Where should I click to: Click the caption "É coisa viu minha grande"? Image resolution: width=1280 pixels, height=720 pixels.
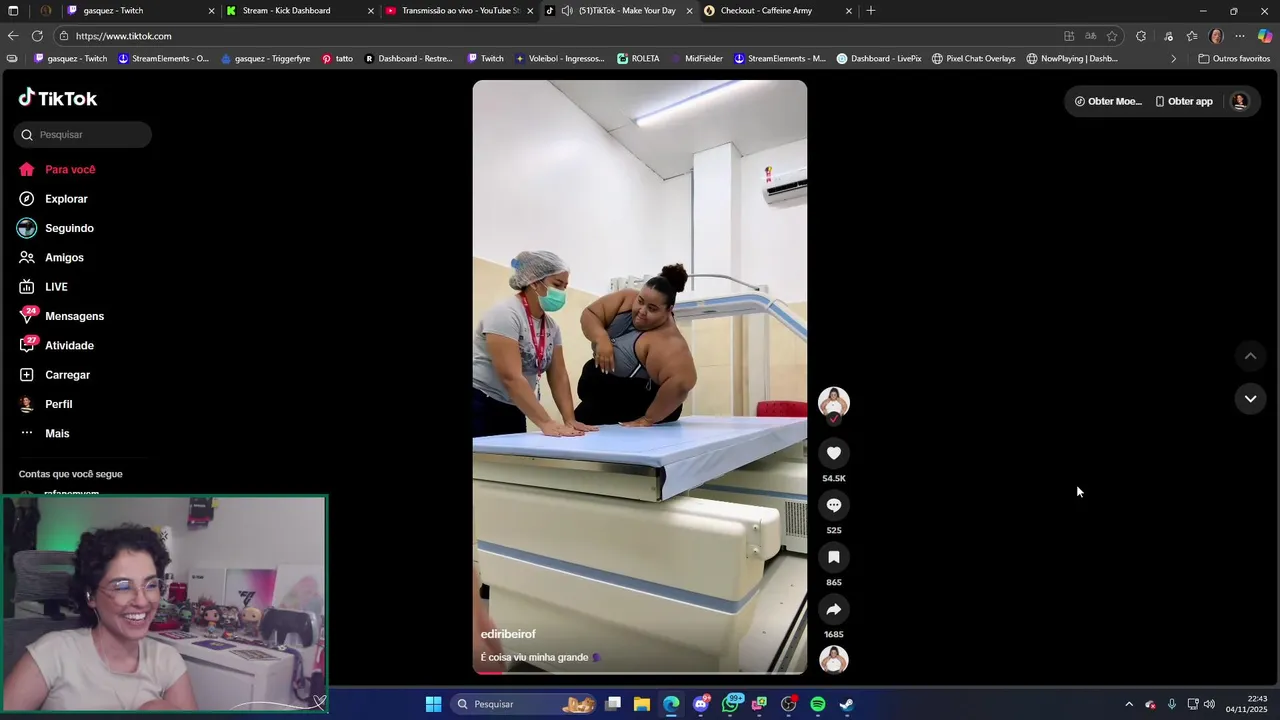point(534,657)
